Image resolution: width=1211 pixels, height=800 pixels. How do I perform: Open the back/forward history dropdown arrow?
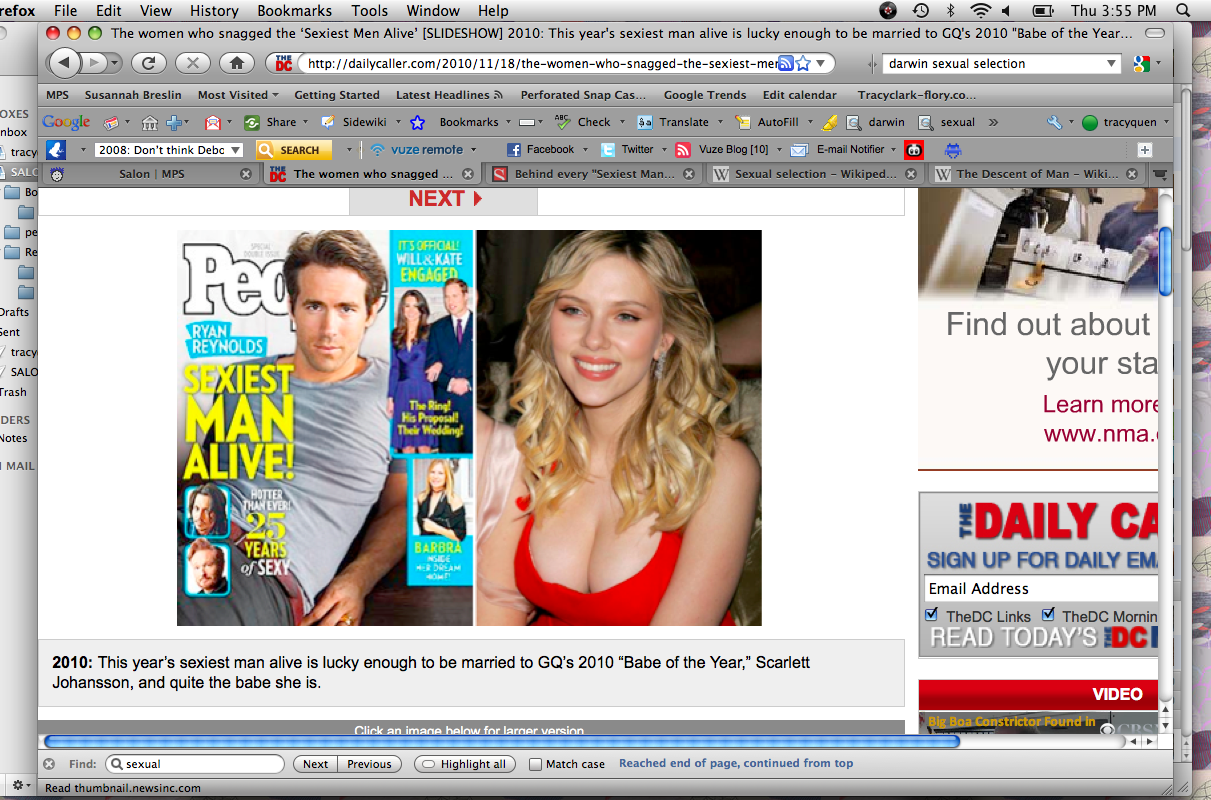click(115, 63)
